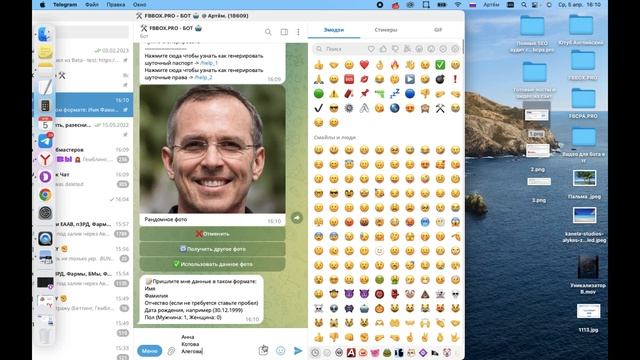Pick the blue play button emoji
This screenshot has width=640, height=360.
click(410, 79)
